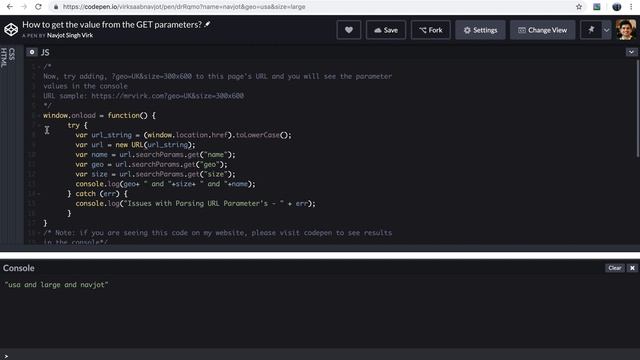Viewport: 640px width, 360px height.
Task: Click the browser address bar URL
Action: point(184,7)
